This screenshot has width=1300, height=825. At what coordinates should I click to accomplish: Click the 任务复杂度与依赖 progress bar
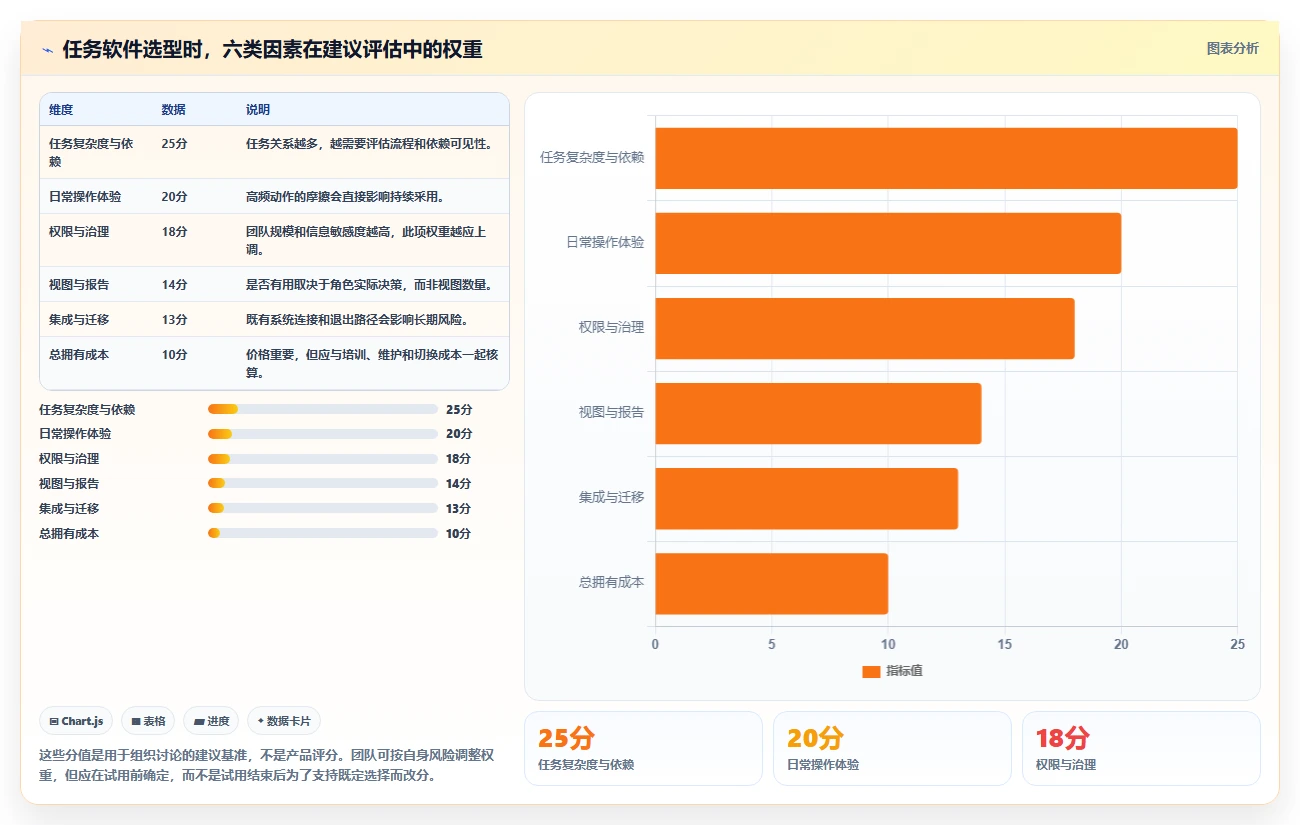323,409
